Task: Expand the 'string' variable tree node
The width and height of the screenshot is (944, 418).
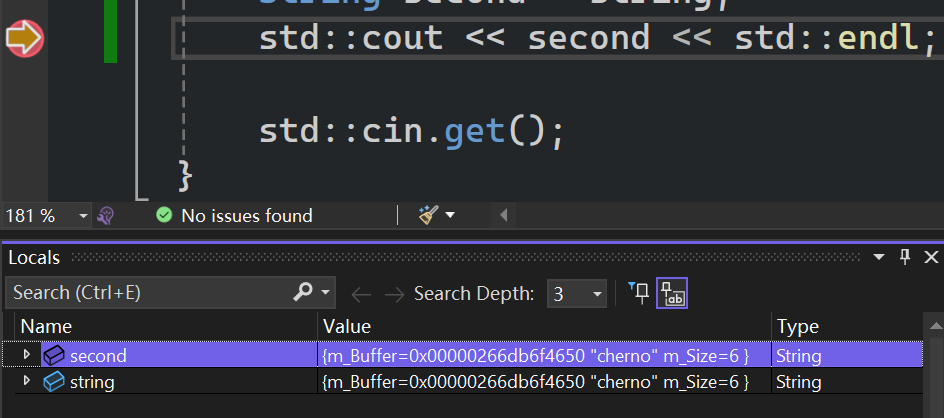Action: (x=27, y=381)
